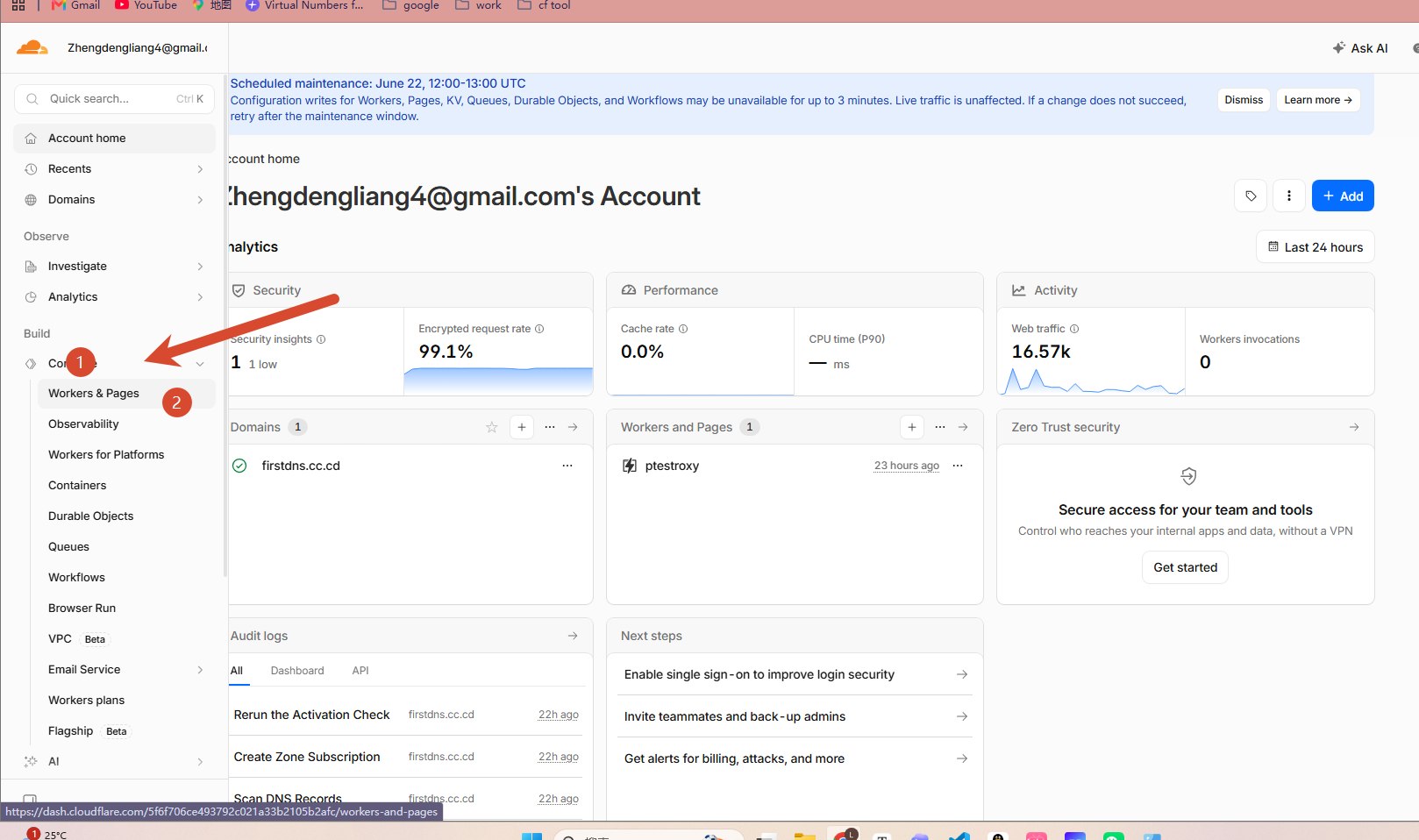Expand the Domains sidebar section

(x=114, y=200)
